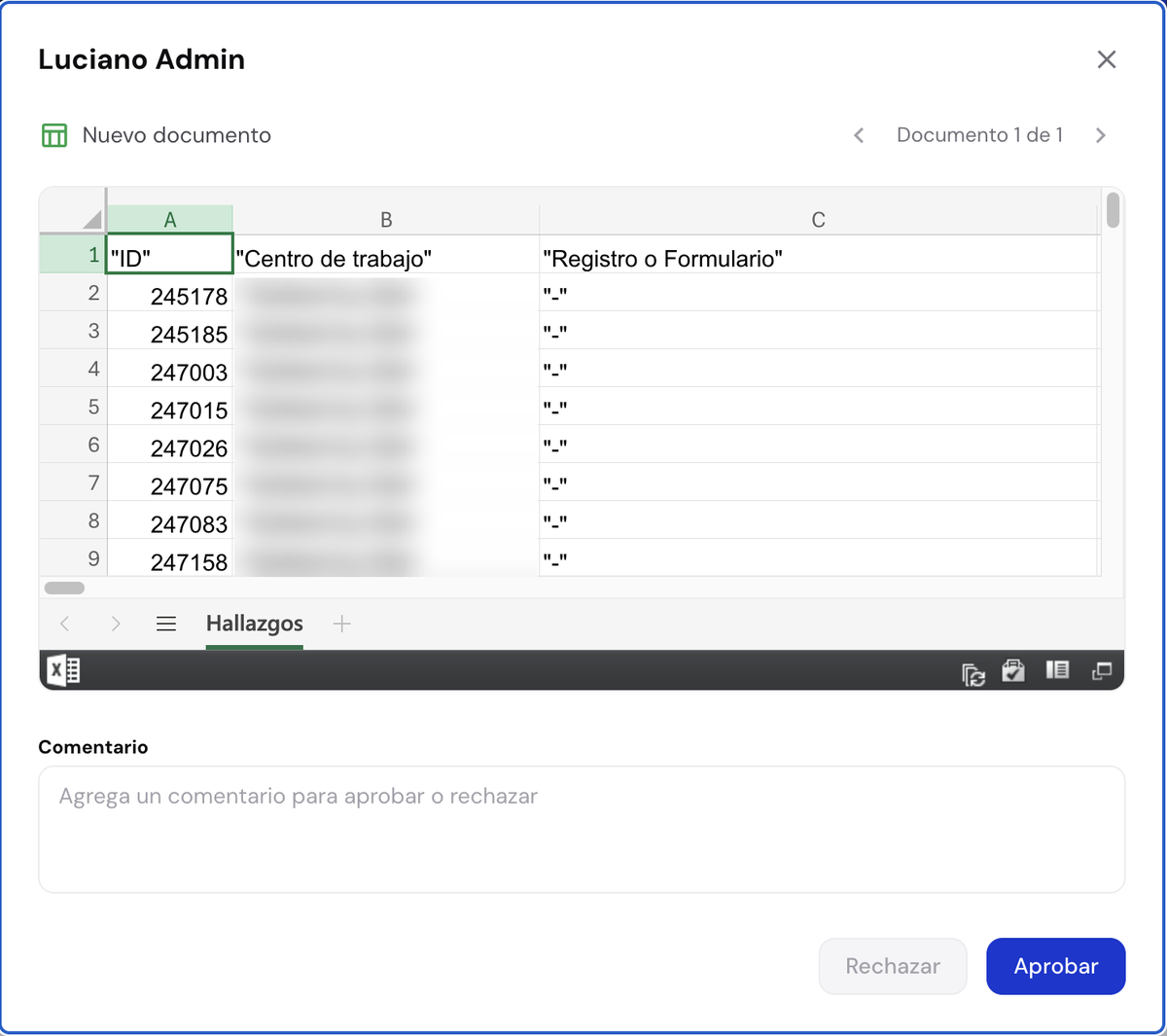
Task: Select the "Centro de trabajo" cell
Action: pyautogui.click(x=386, y=255)
